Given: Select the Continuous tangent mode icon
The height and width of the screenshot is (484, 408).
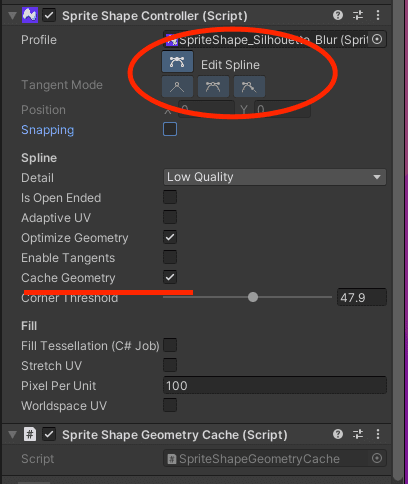Looking at the screenshot, I should [213, 87].
